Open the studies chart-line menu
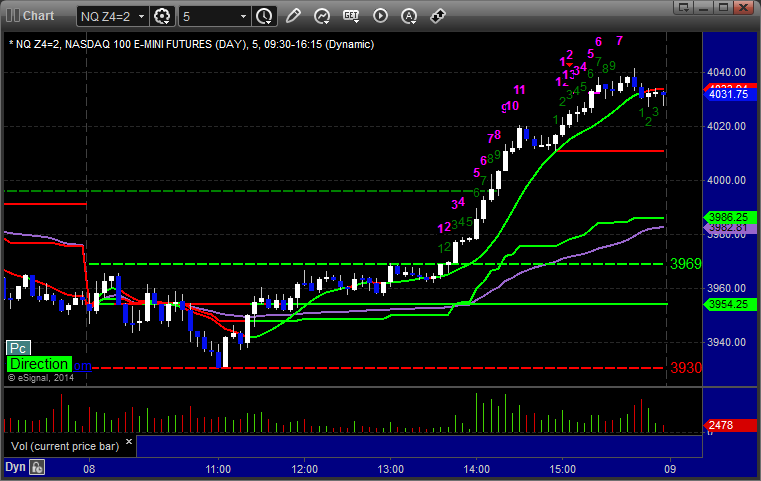Viewport: 761px width, 481px height. click(322, 16)
